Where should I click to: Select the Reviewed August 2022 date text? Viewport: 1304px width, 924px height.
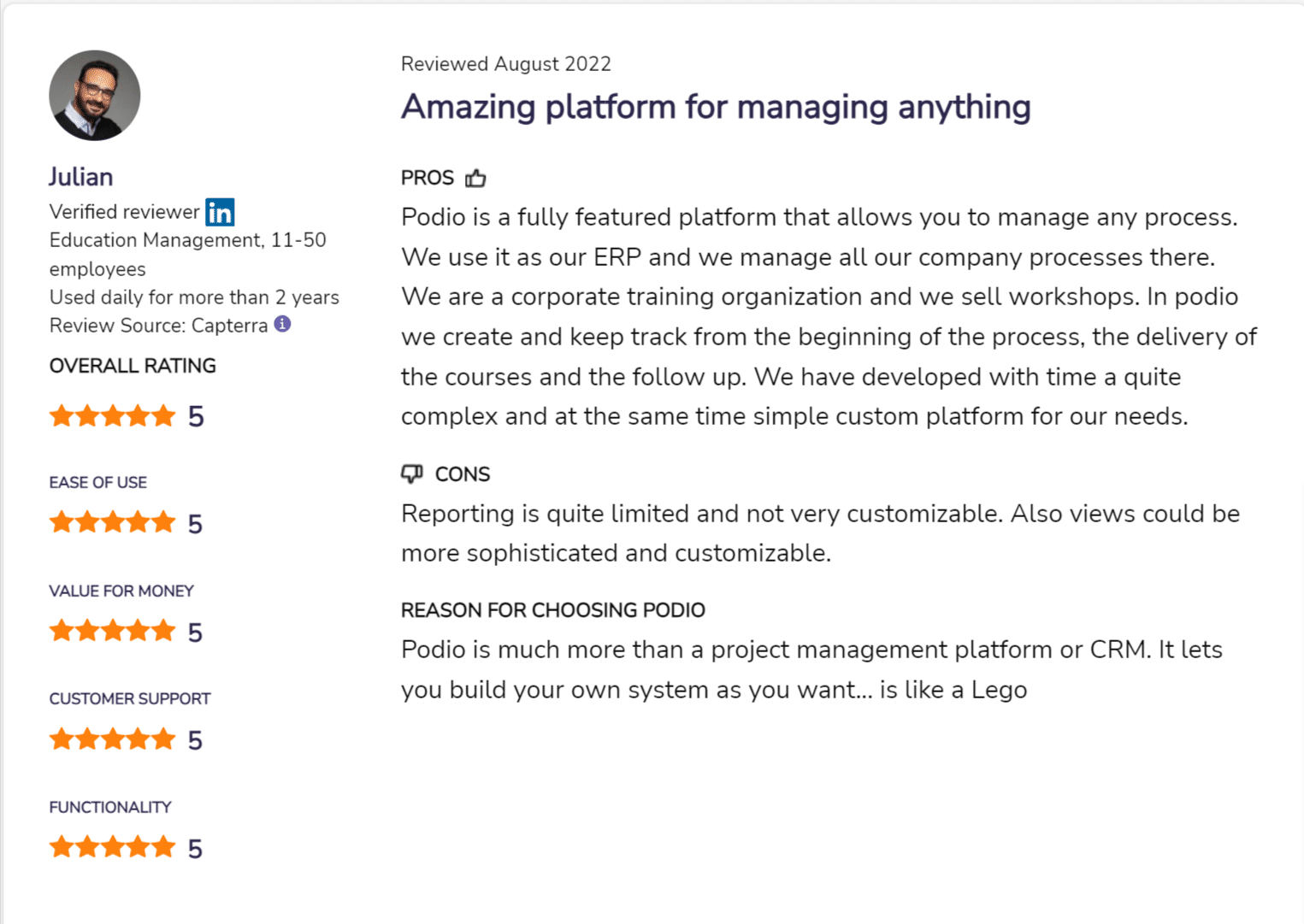coord(506,64)
